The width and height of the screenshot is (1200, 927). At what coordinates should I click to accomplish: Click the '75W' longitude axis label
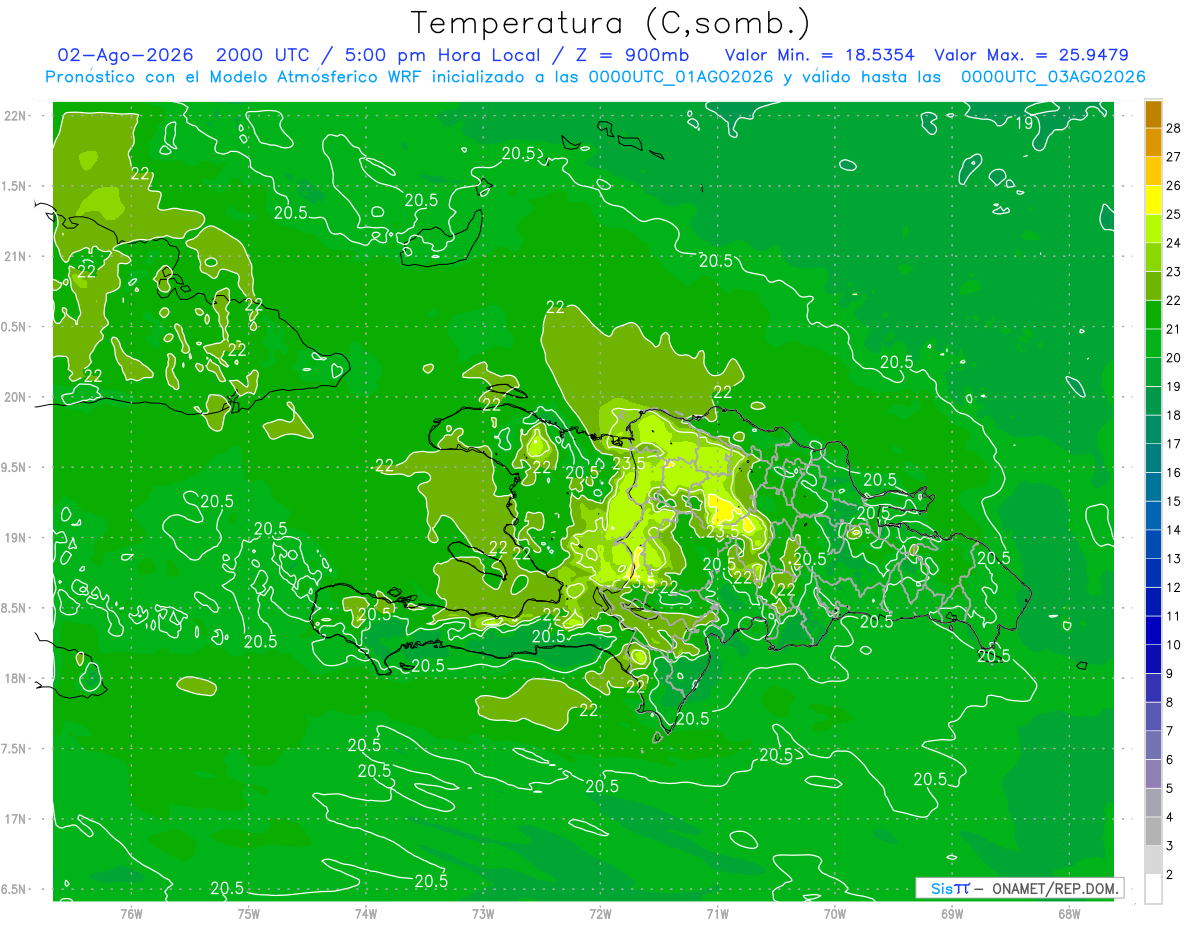click(x=249, y=913)
